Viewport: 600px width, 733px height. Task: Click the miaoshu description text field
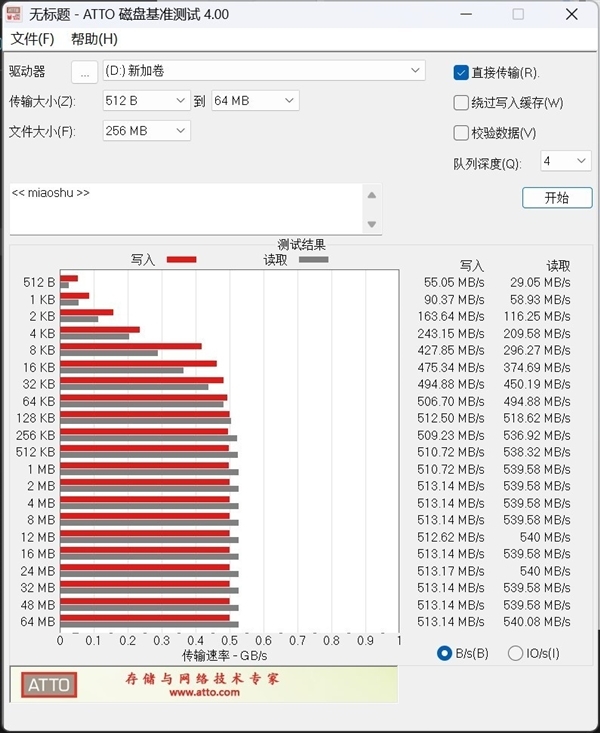(185, 208)
